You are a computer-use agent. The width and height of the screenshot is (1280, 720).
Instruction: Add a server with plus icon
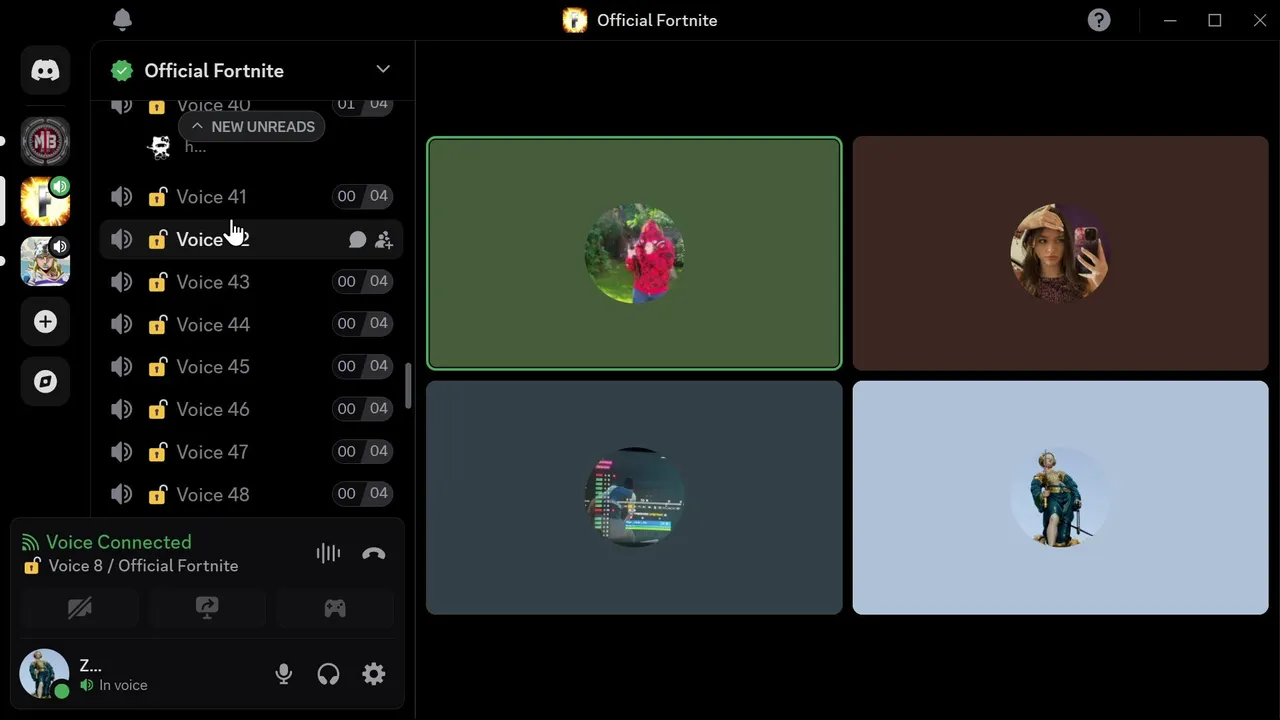pyautogui.click(x=45, y=321)
